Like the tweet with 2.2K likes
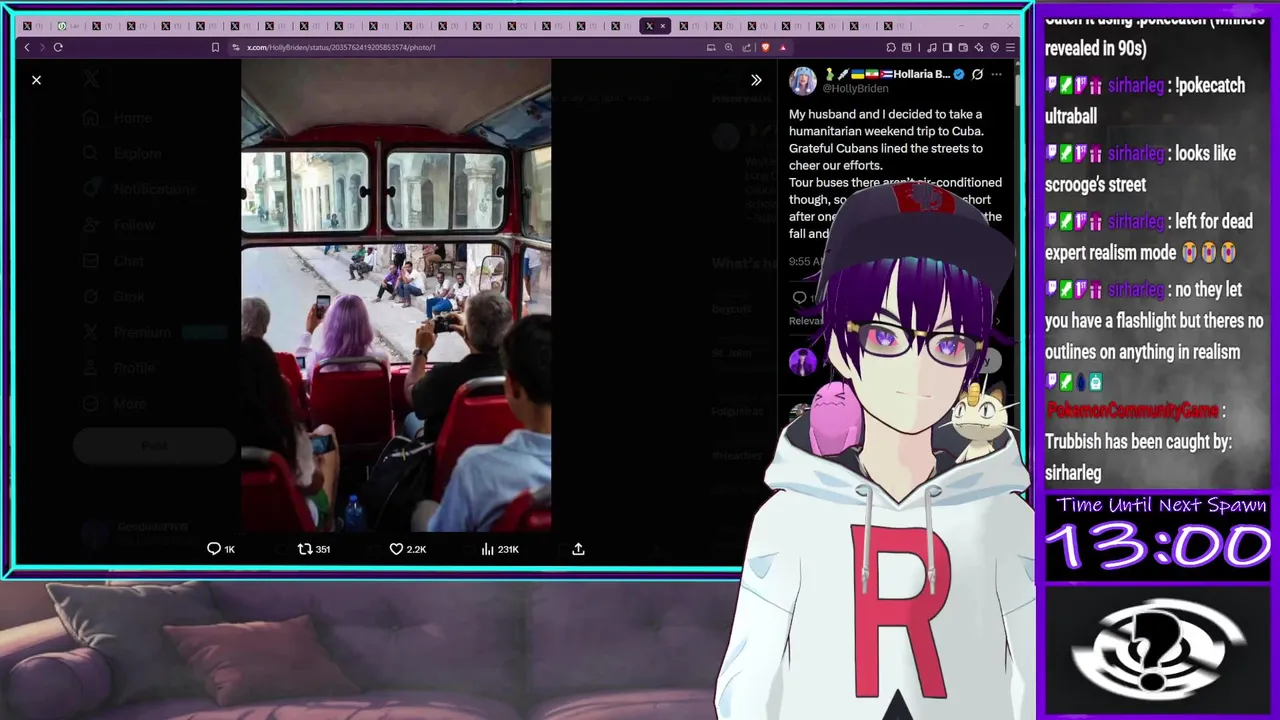This screenshot has height=720, width=1280. tap(408, 549)
